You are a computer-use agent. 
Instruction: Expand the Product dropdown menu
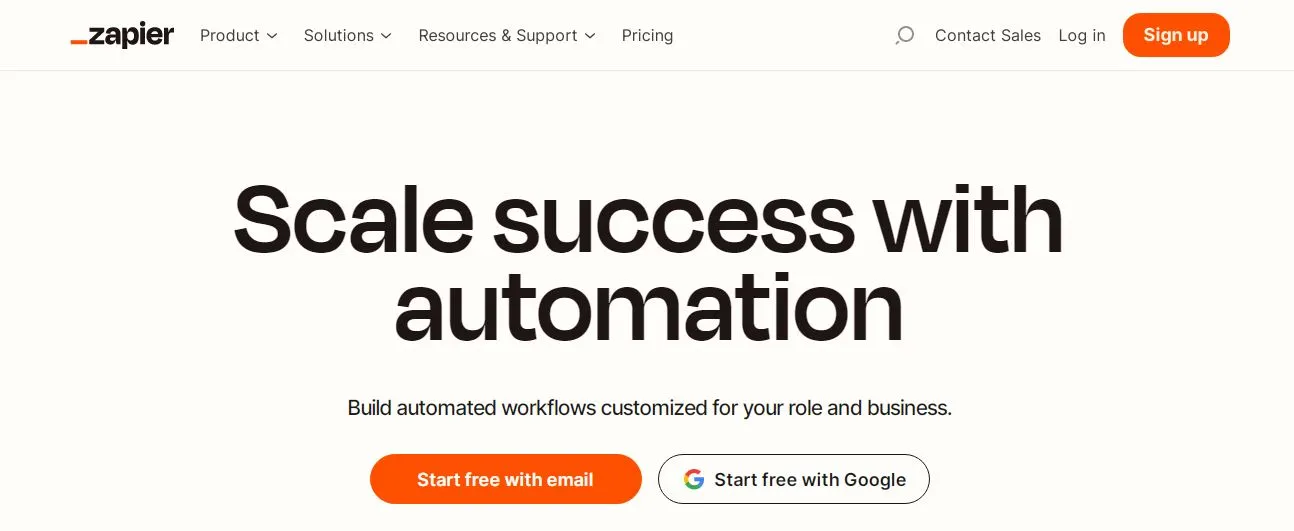pyautogui.click(x=238, y=35)
